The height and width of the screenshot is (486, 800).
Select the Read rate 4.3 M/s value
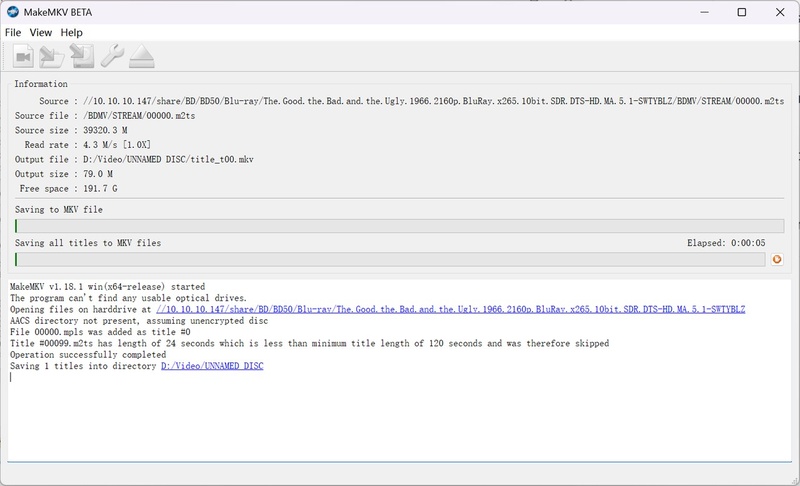click(x=117, y=145)
